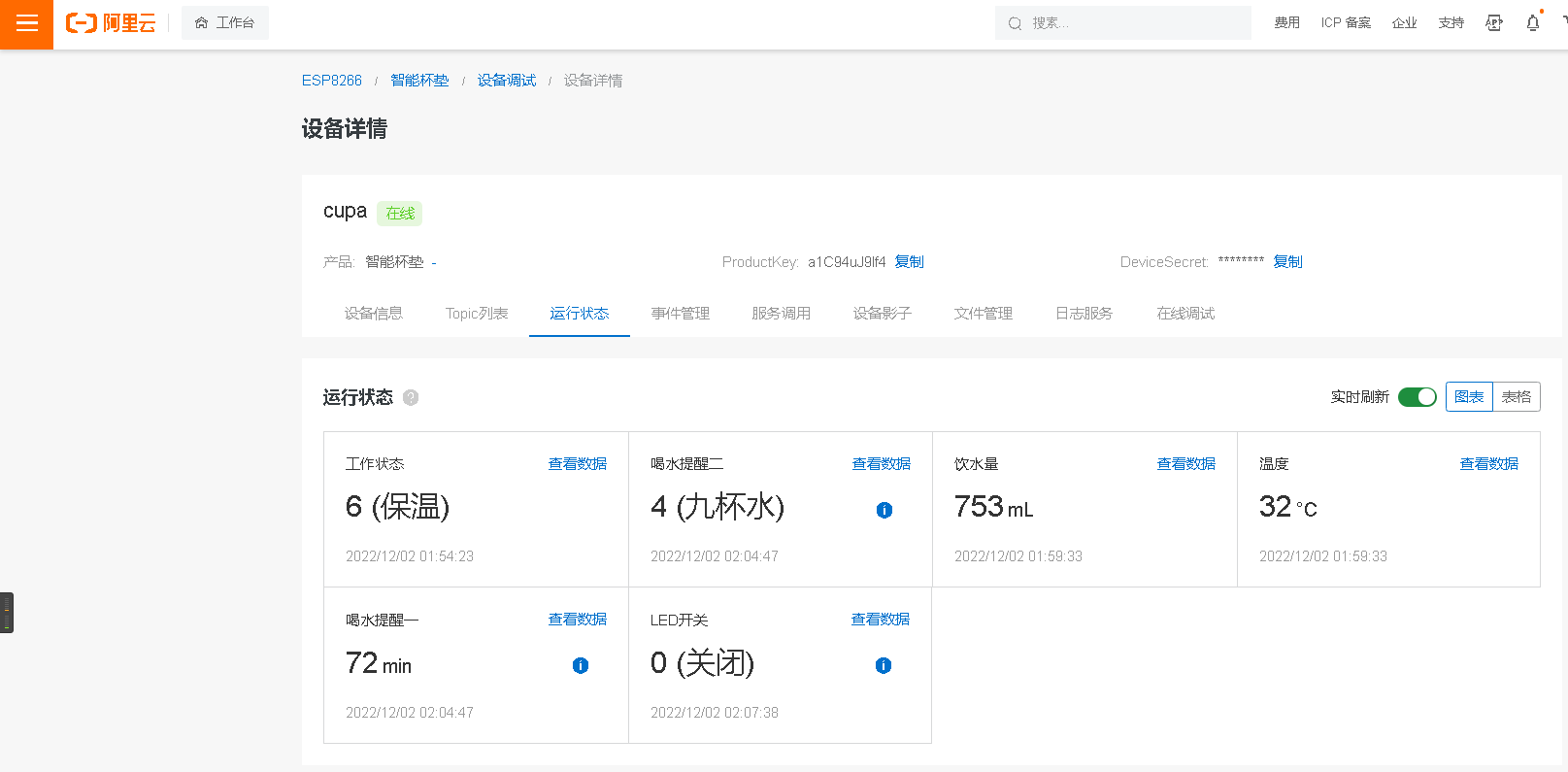Click the 32 °C temperature value

click(x=1288, y=507)
